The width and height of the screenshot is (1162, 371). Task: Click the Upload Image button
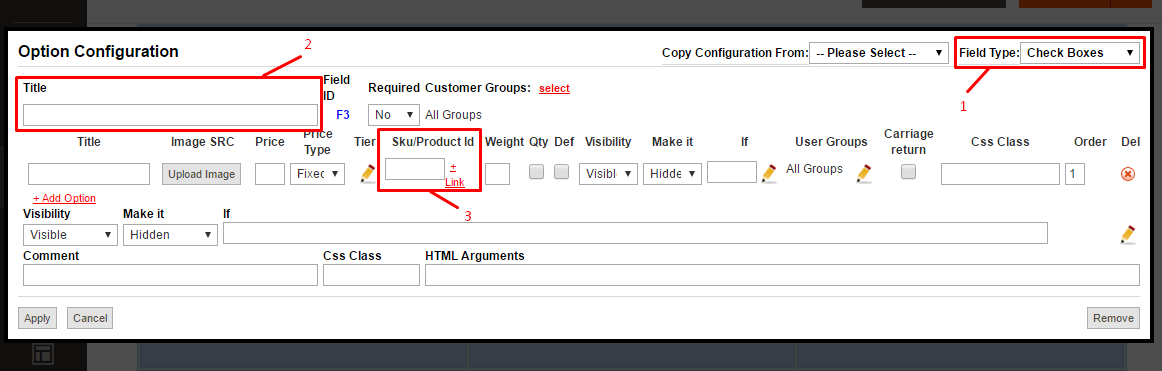click(x=202, y=174)
